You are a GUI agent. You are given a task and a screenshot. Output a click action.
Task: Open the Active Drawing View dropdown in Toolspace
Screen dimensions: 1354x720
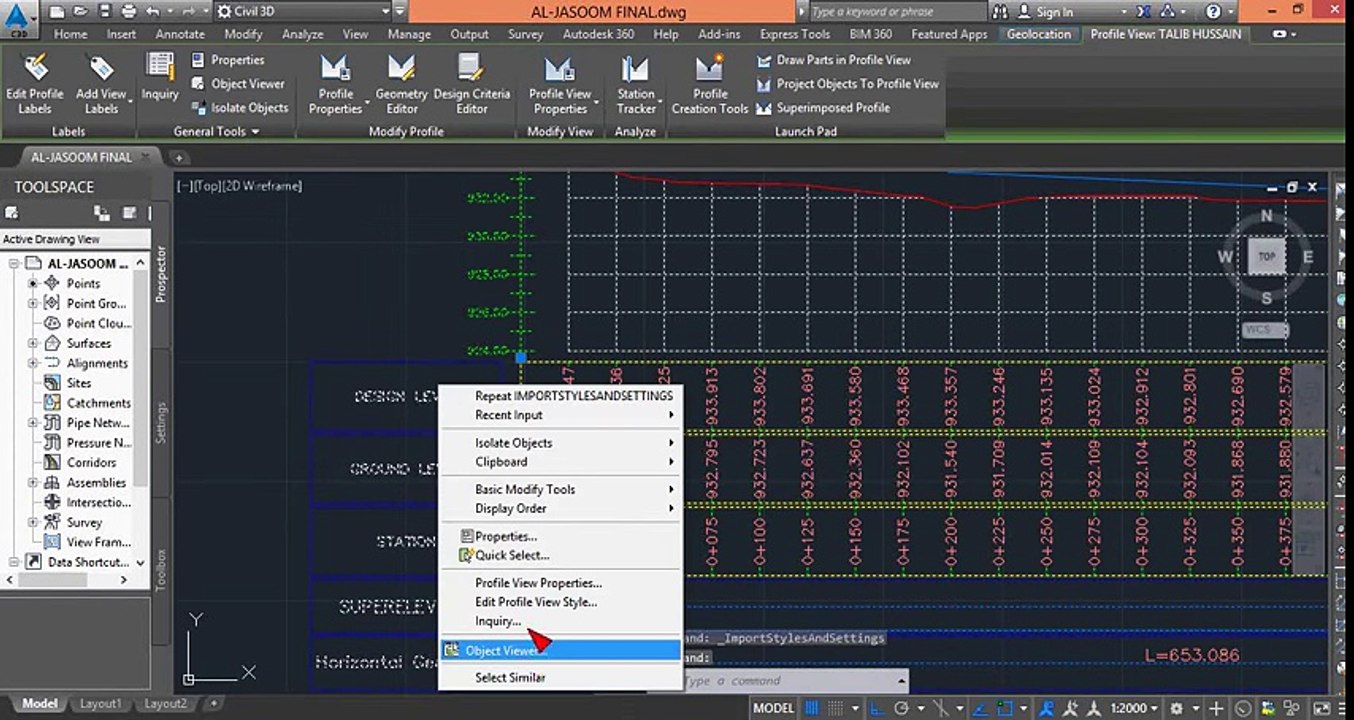click(x=75, y=239)
